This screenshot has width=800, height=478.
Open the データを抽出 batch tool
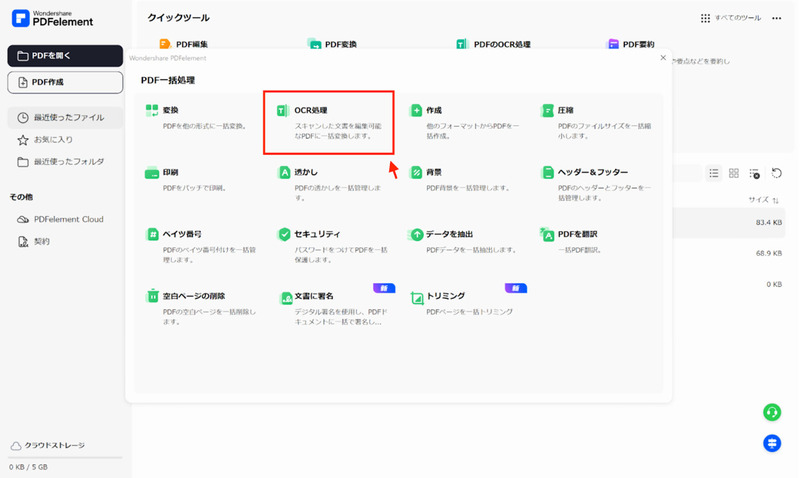click(463, 241)
